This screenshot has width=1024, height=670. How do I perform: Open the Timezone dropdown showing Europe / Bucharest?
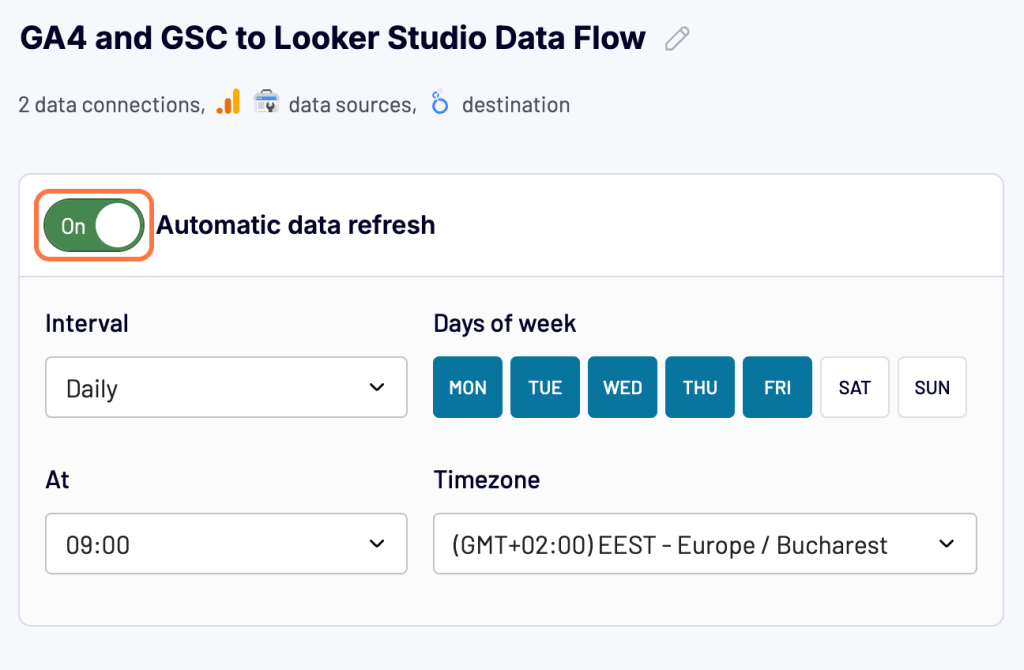705,543
